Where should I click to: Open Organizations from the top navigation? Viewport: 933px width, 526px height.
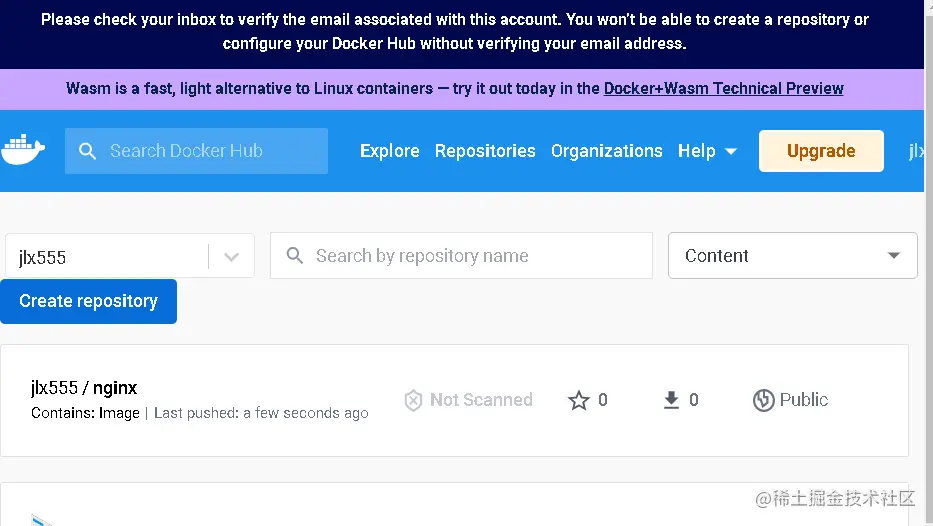pyautogui.click(x=606, y=151)
